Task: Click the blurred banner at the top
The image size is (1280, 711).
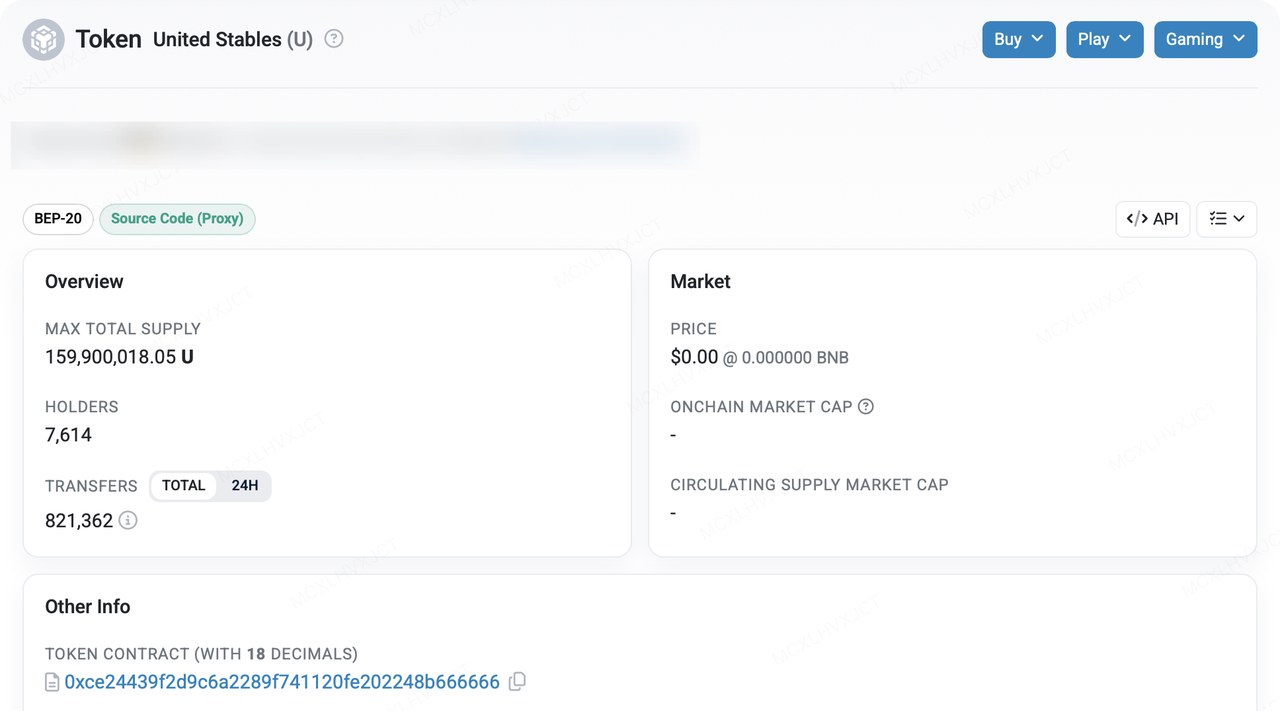Action: click(354, 145)
